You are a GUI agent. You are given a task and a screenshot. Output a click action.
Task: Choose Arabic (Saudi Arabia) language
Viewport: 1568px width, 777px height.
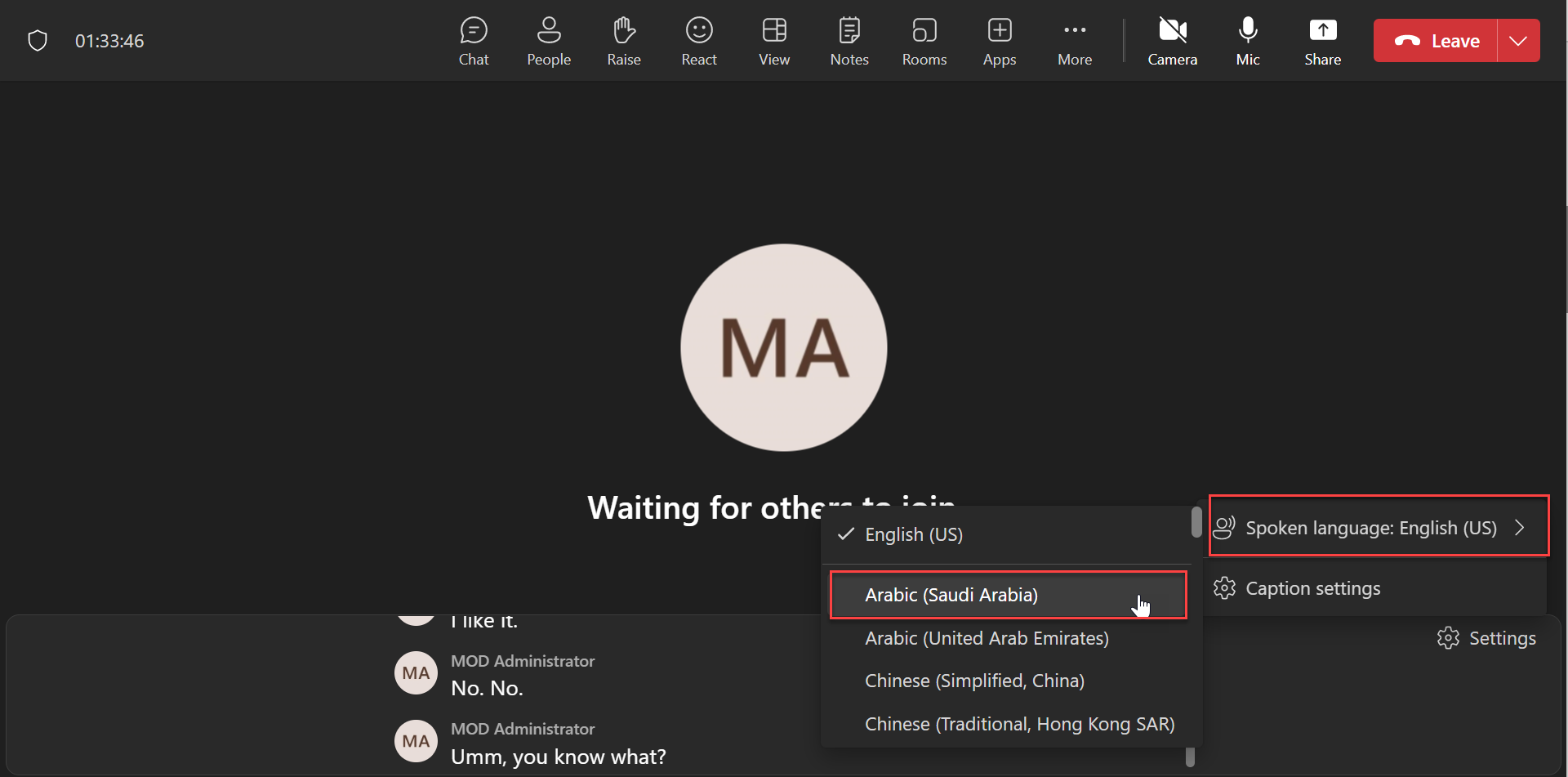951,595
